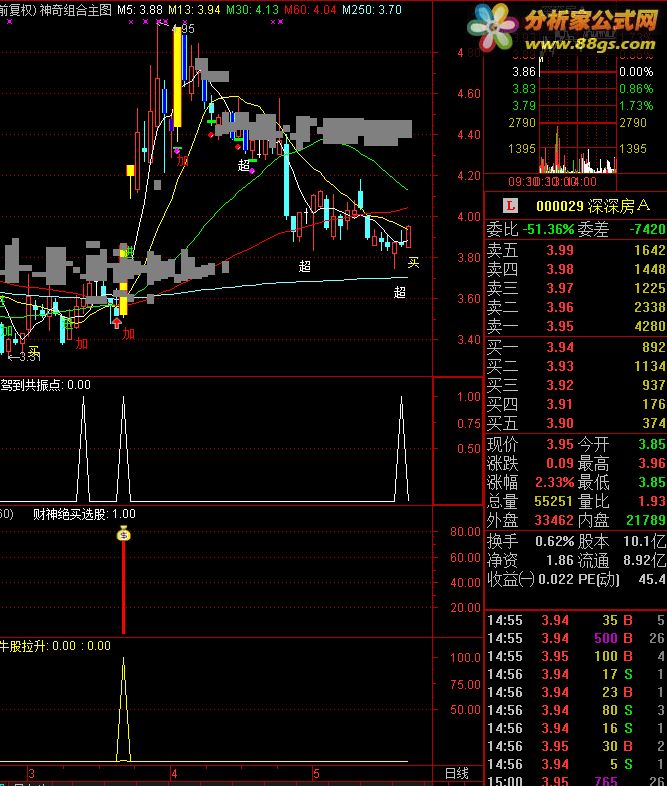Image resolution: width=667 pixels, height=786 pixels.
Task: Select the 卖一 3.95 order row
Action: [576, 326]
